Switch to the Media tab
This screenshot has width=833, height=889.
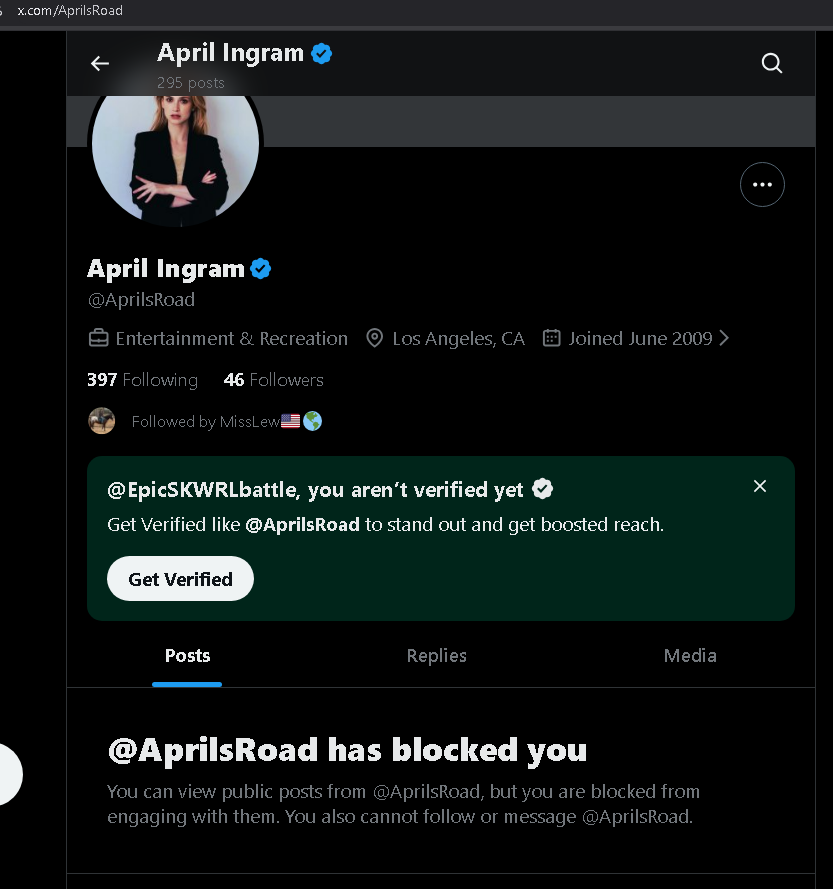[690, 656]
